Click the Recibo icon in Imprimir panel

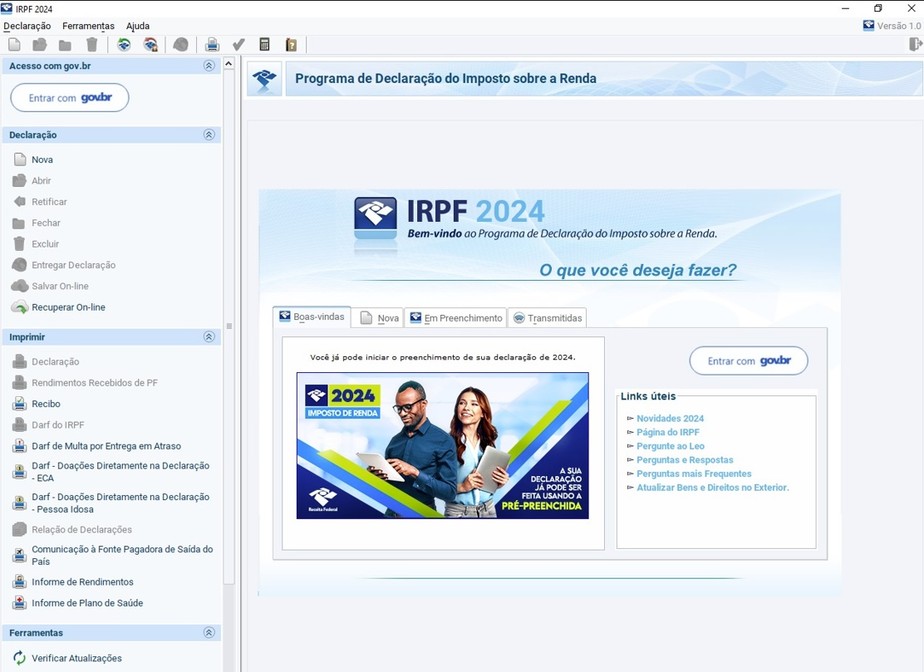19,404
